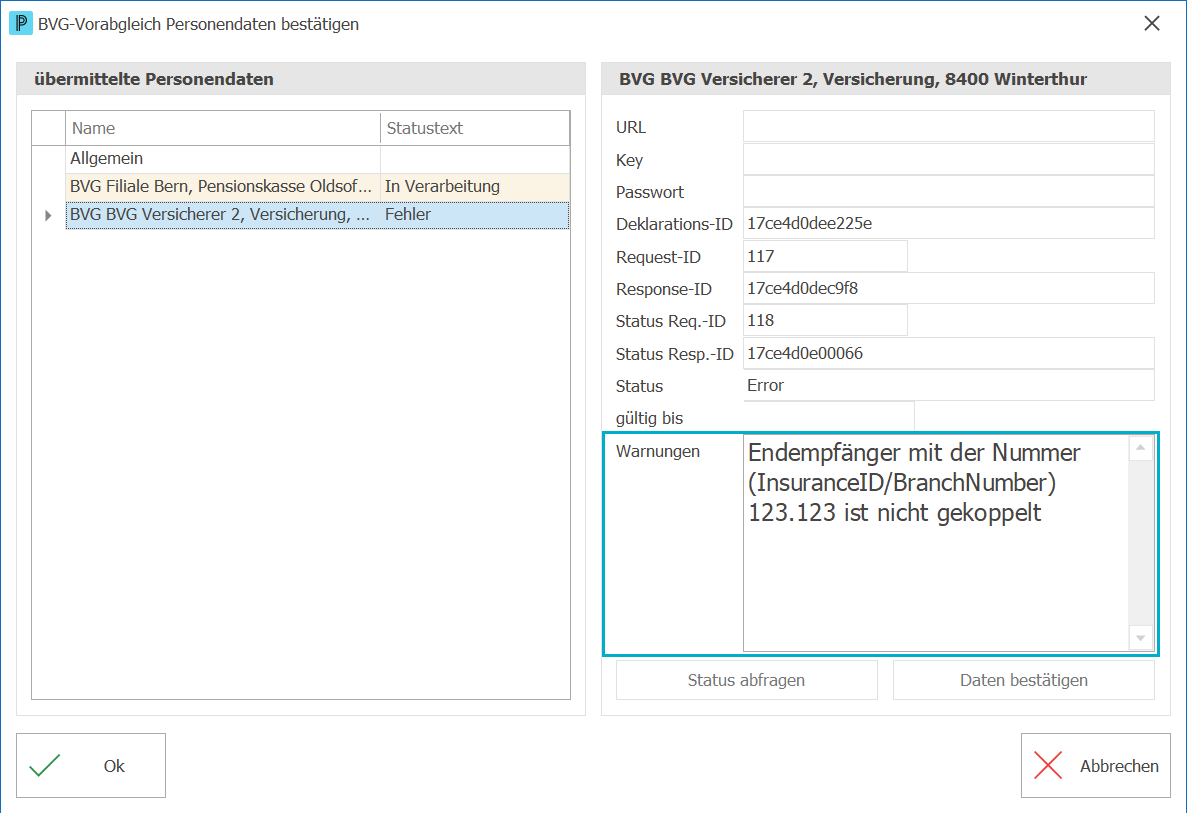
Task: Select the Allgemein row
Action: click(318, 158)
